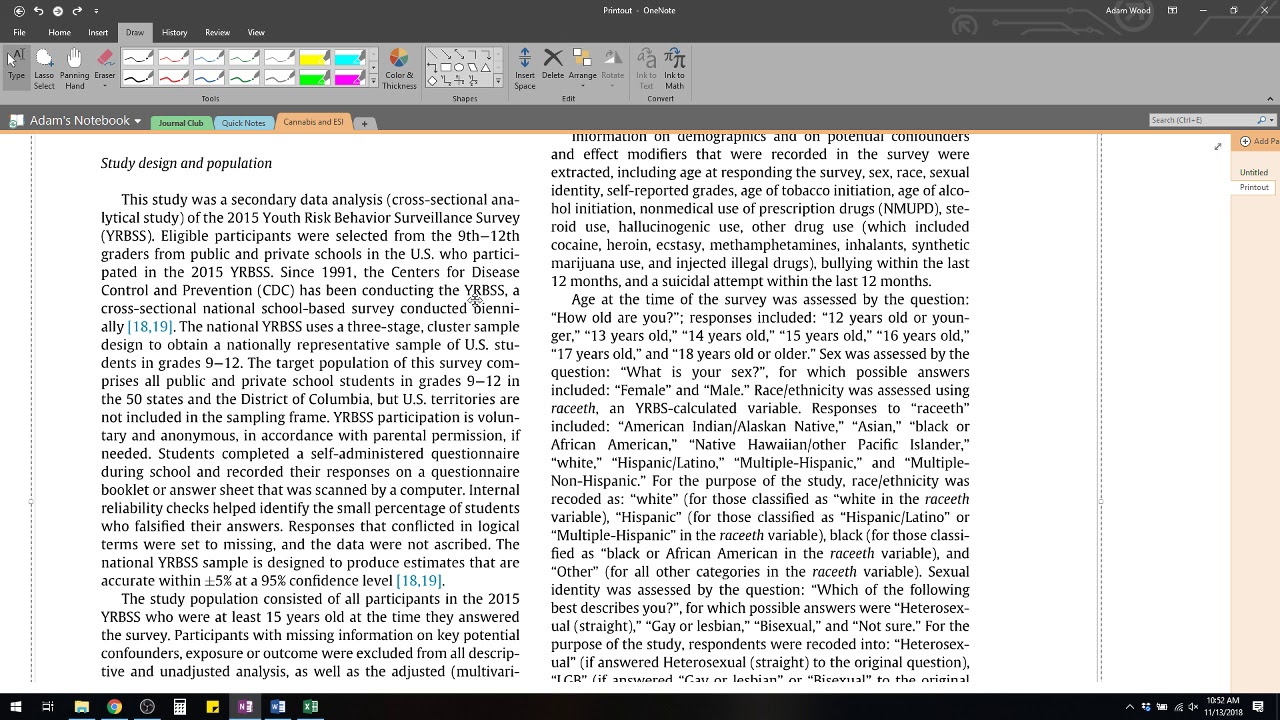Choose the Panning Hand tool
Viewport: 1280px width, 720px height.
[74, 68]
